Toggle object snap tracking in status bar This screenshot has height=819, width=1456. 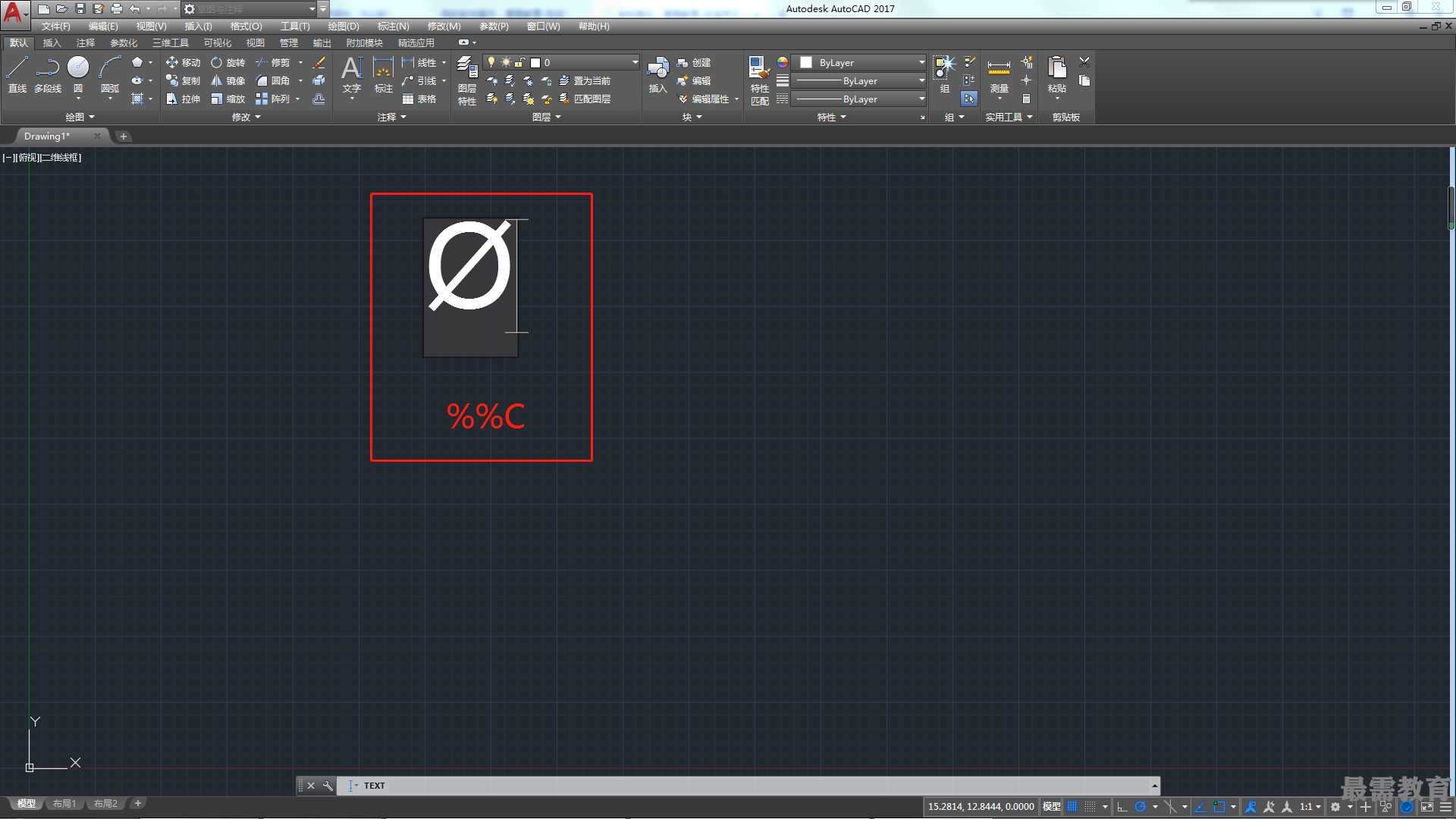coord(1200,807)
